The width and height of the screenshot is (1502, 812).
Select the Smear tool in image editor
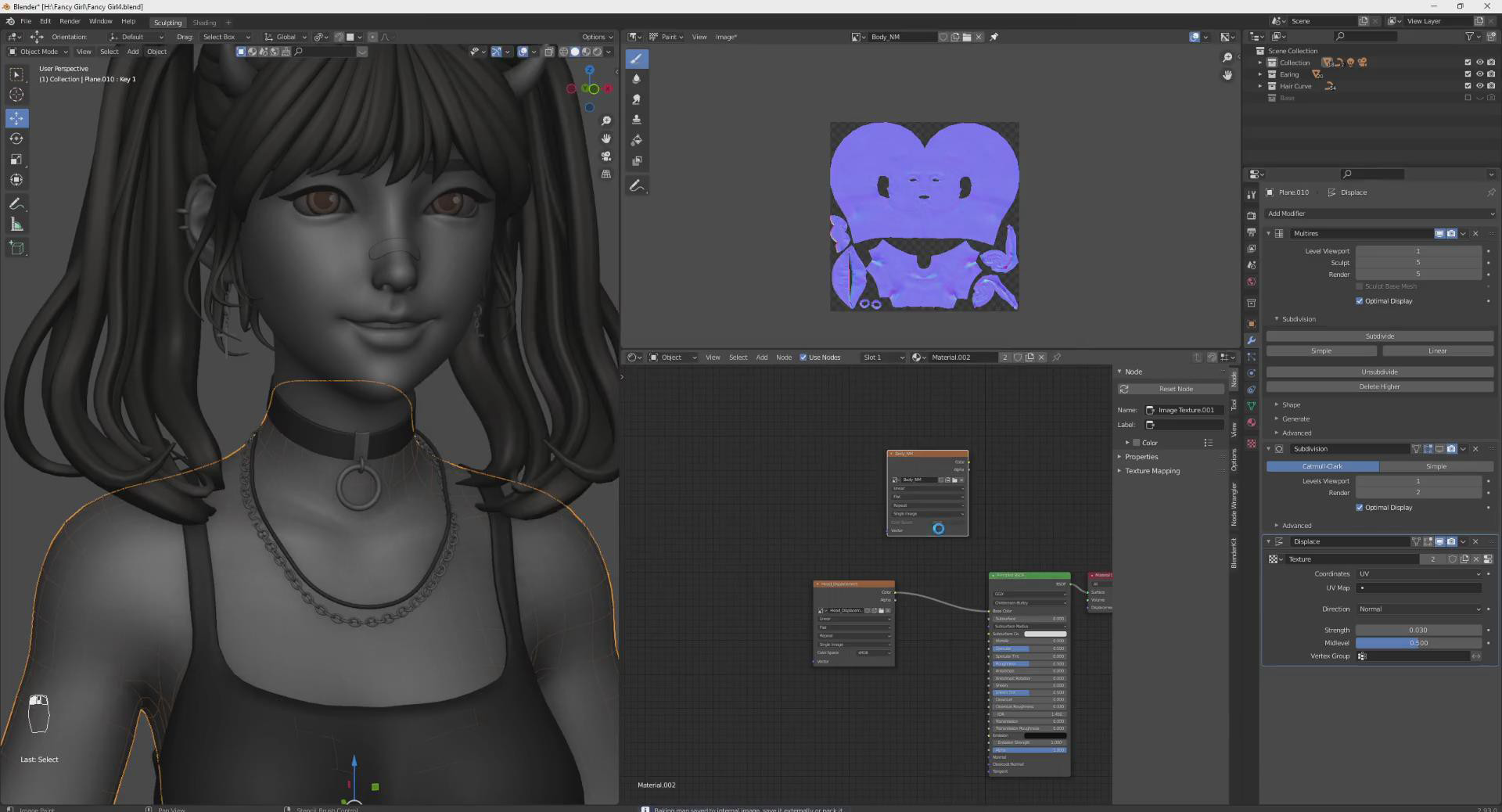tap(637, 99)
